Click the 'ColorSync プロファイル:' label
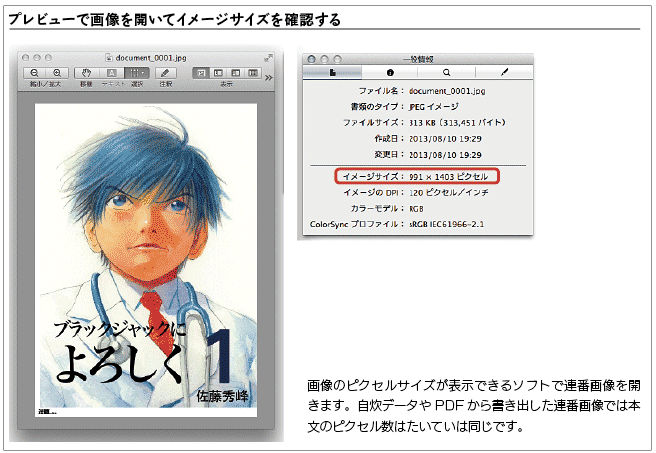The image size is (656, 453). point(357,224)
